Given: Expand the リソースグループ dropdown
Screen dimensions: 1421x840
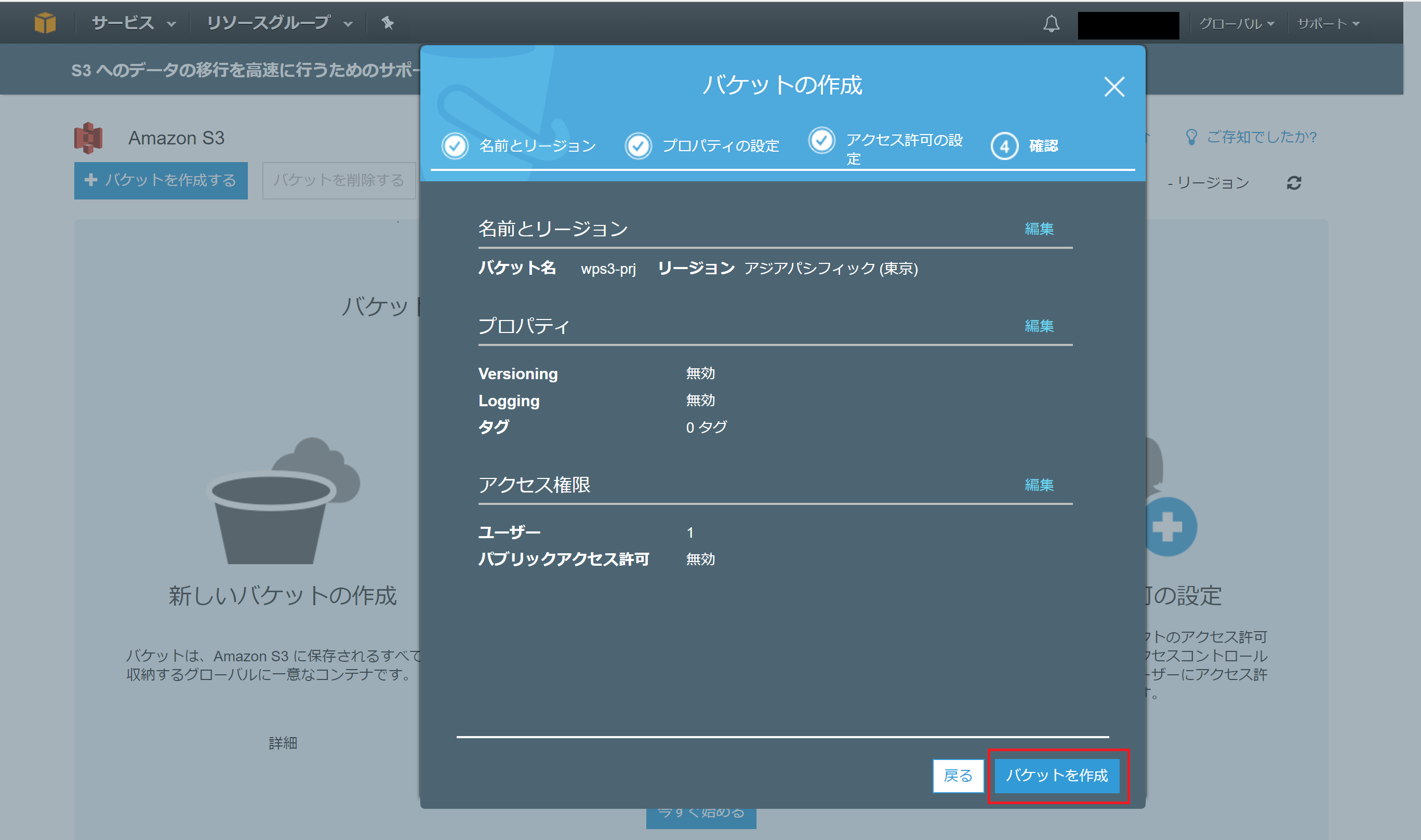Looking at the screenshot, I should (x=280, y=23).
